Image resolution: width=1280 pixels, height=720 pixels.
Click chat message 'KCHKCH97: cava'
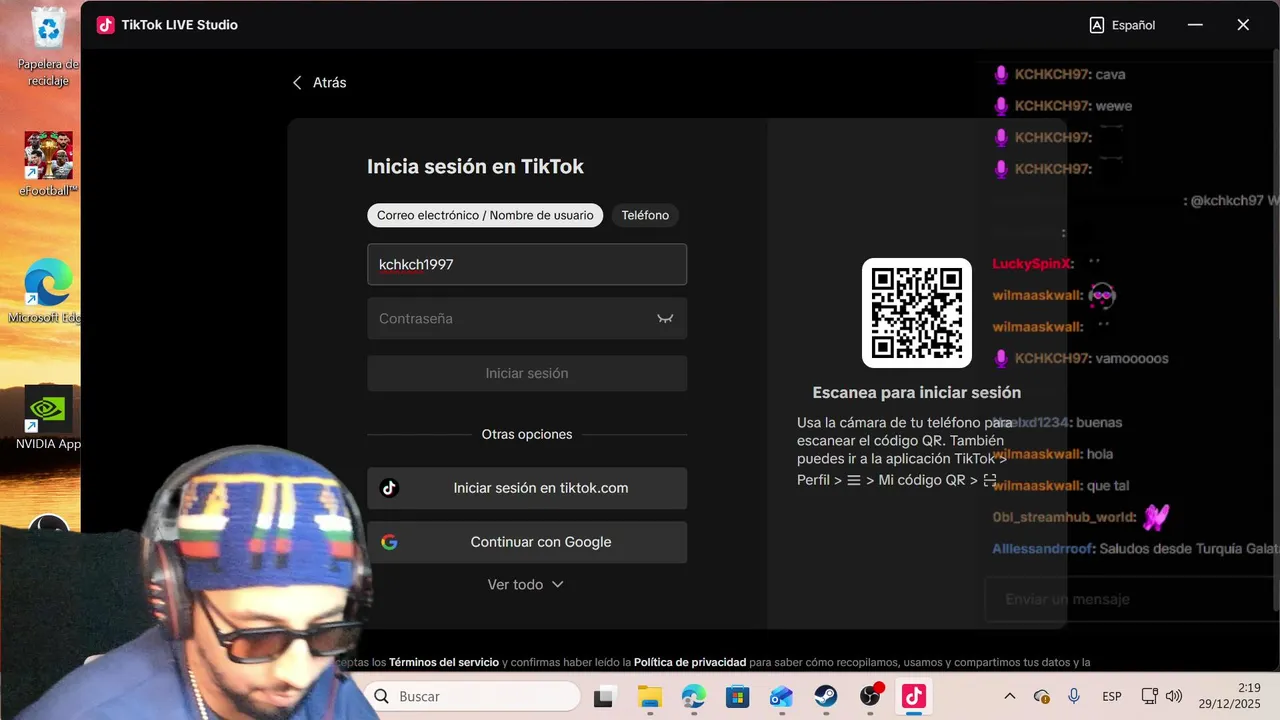coord(1059,74)
